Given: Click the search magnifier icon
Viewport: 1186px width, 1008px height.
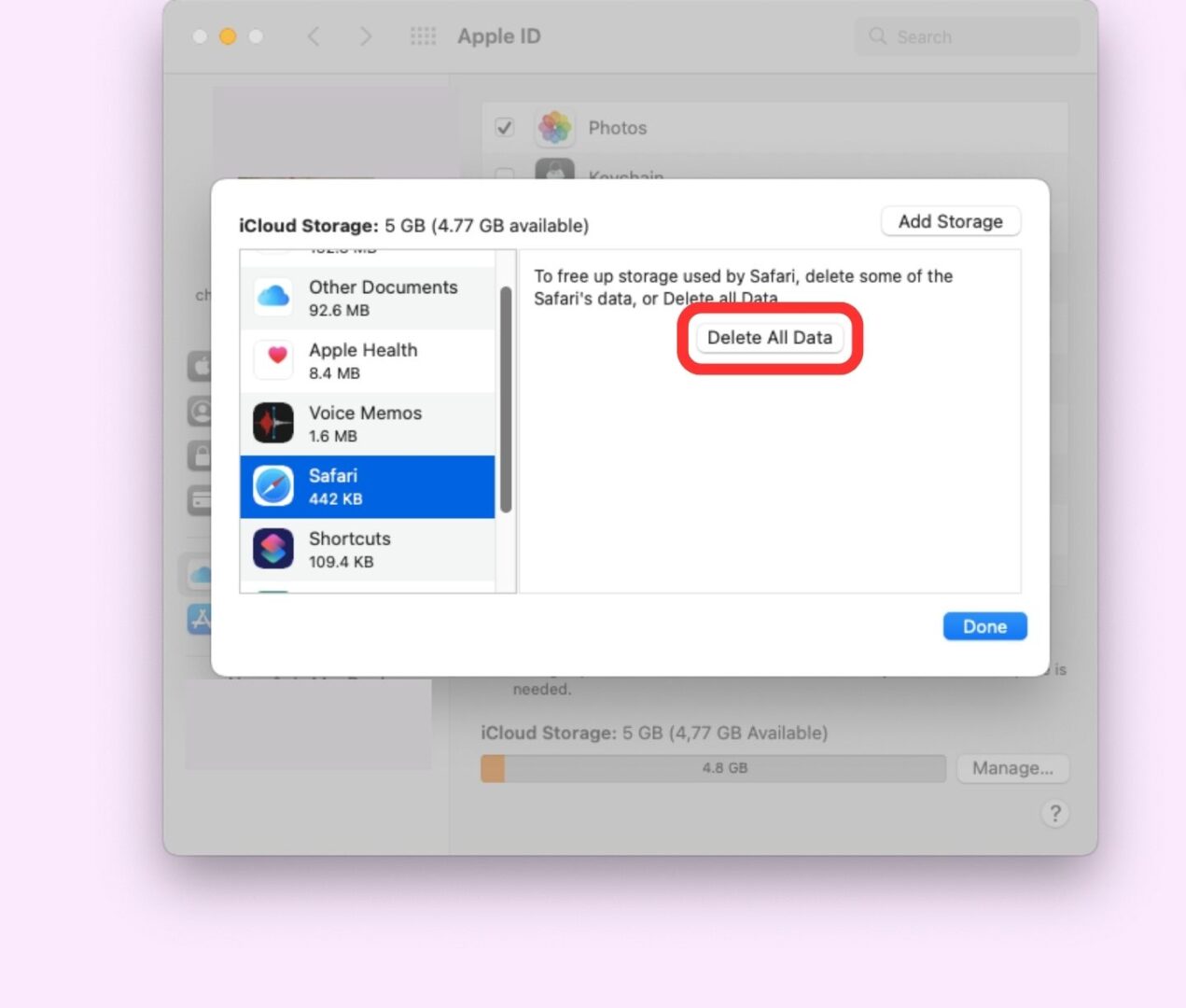Looking at the screenshot, I should coord(877,36).
